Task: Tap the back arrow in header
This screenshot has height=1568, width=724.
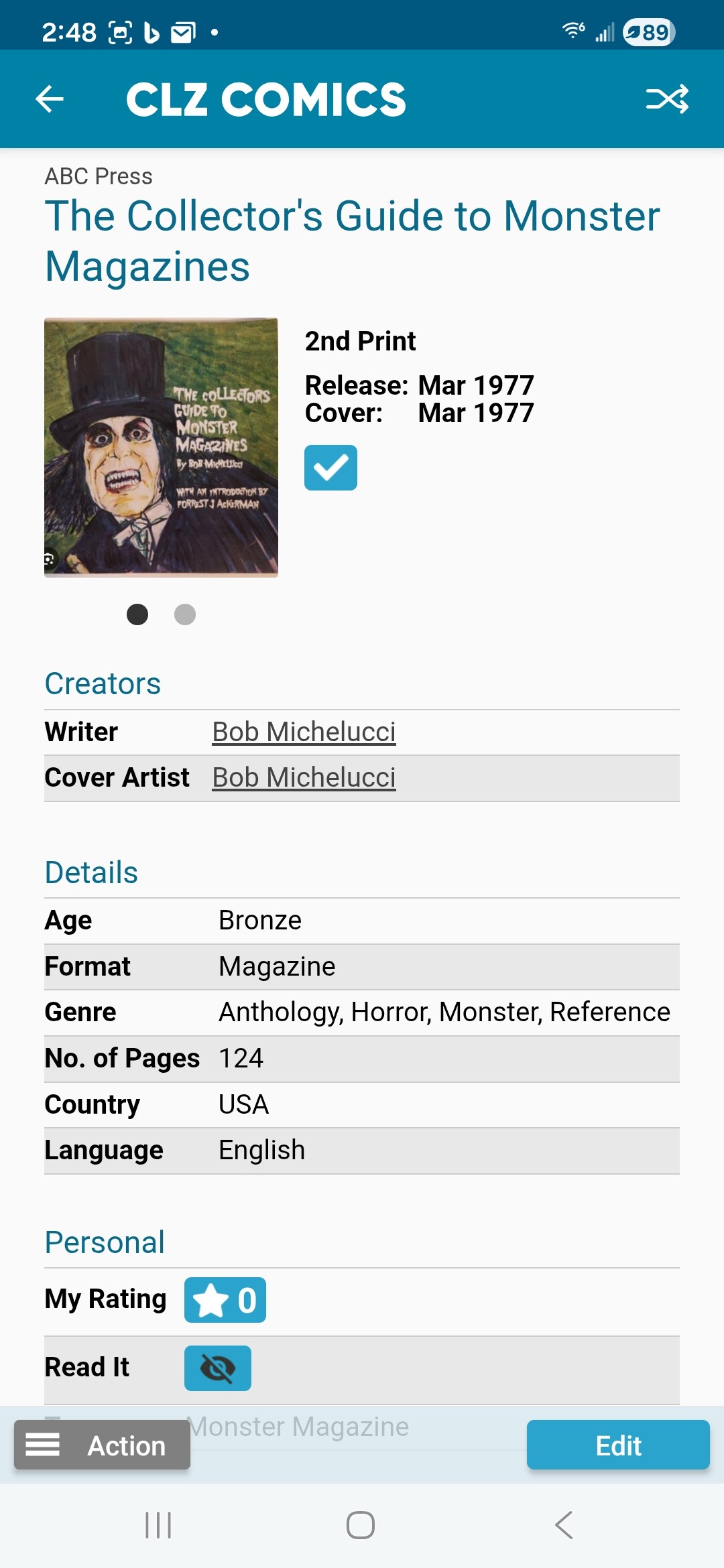Action: click(x=50, y=99)
